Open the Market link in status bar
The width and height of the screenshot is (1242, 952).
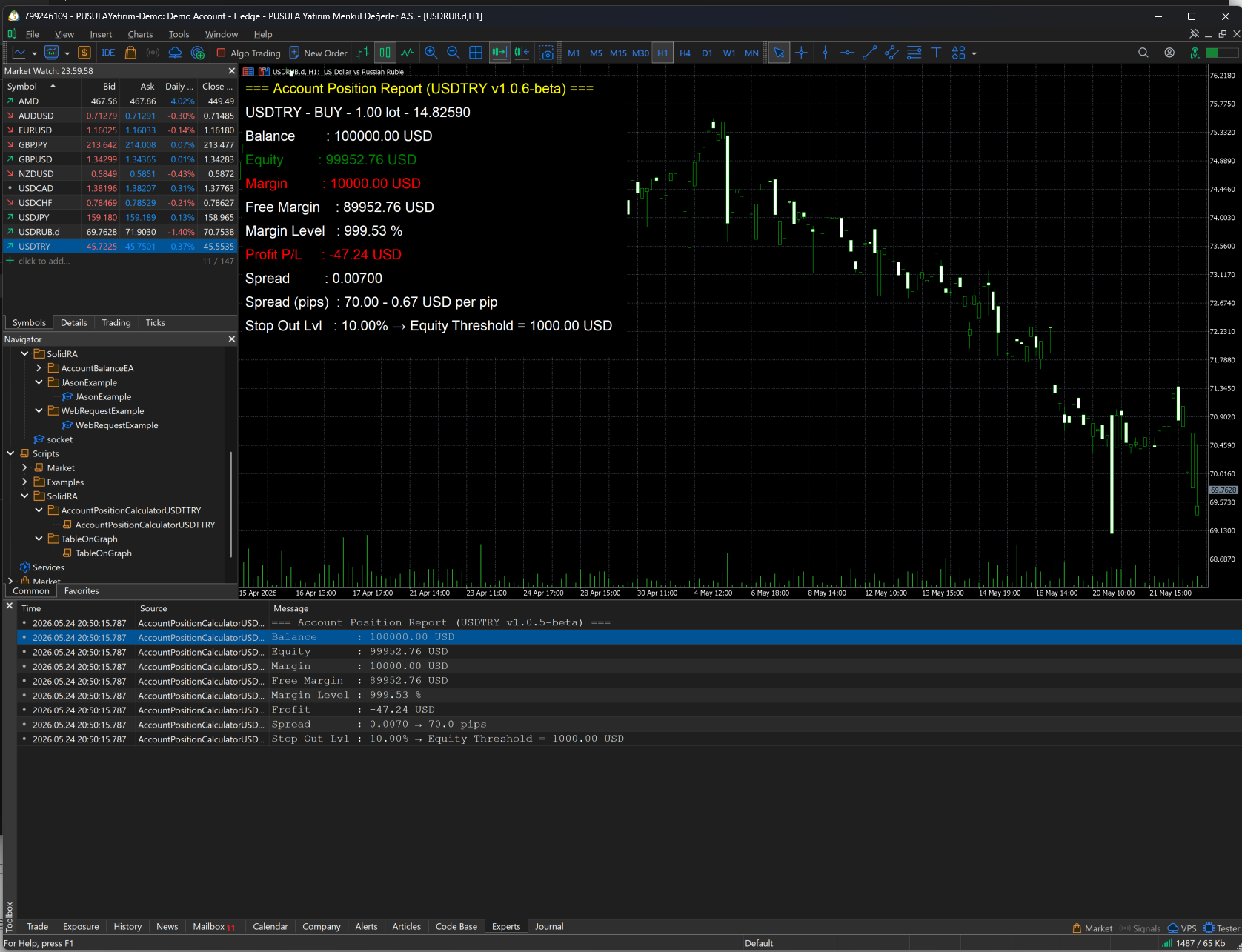[x=1092, y=928]
